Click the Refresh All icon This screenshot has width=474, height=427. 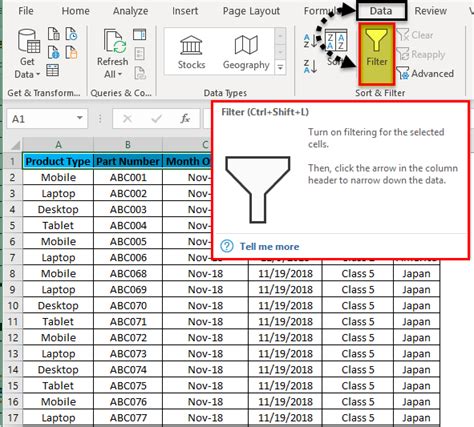[x=115, y=41]
